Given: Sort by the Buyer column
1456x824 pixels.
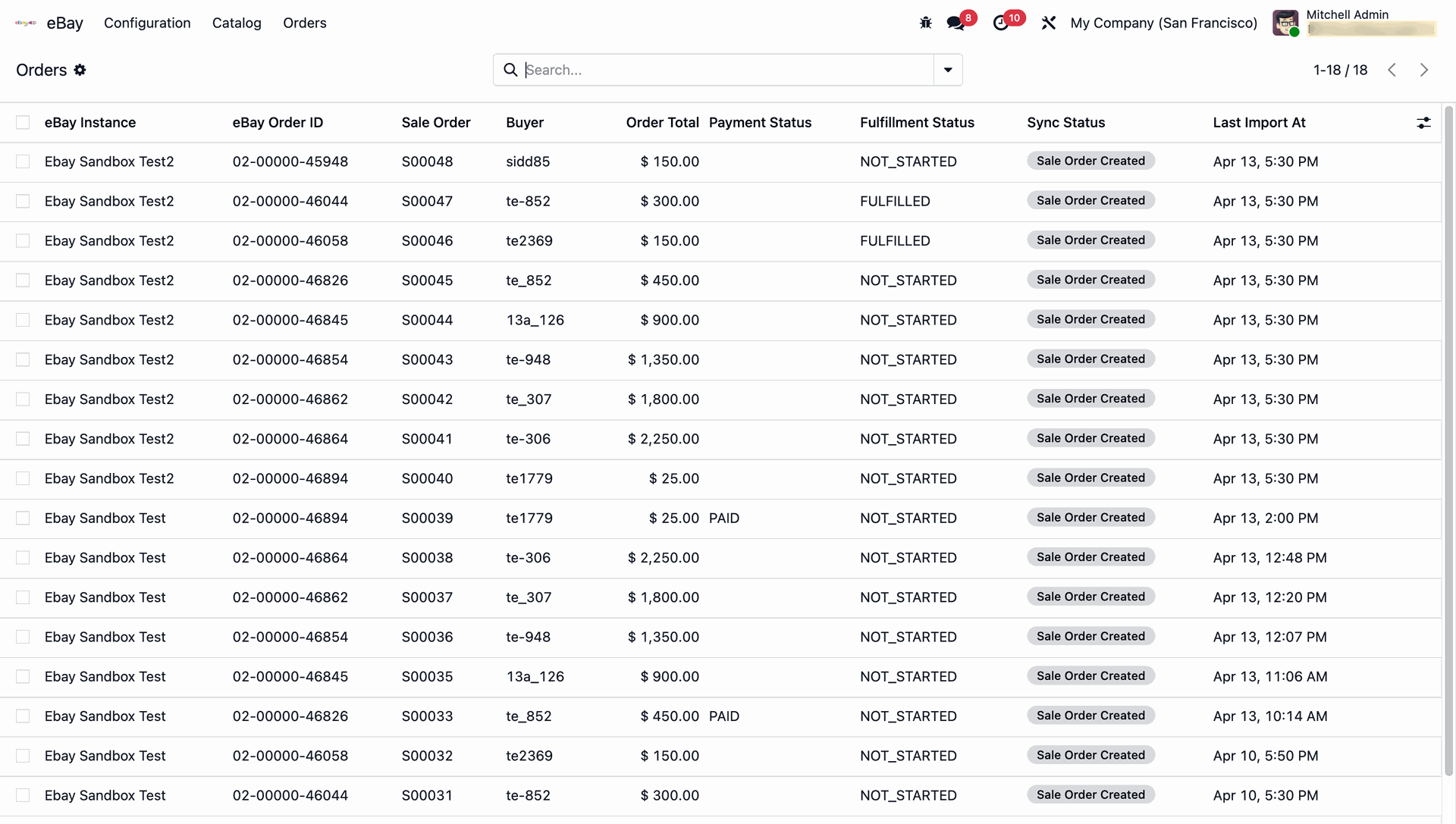Looking at the screenshot, I should 525,123.
